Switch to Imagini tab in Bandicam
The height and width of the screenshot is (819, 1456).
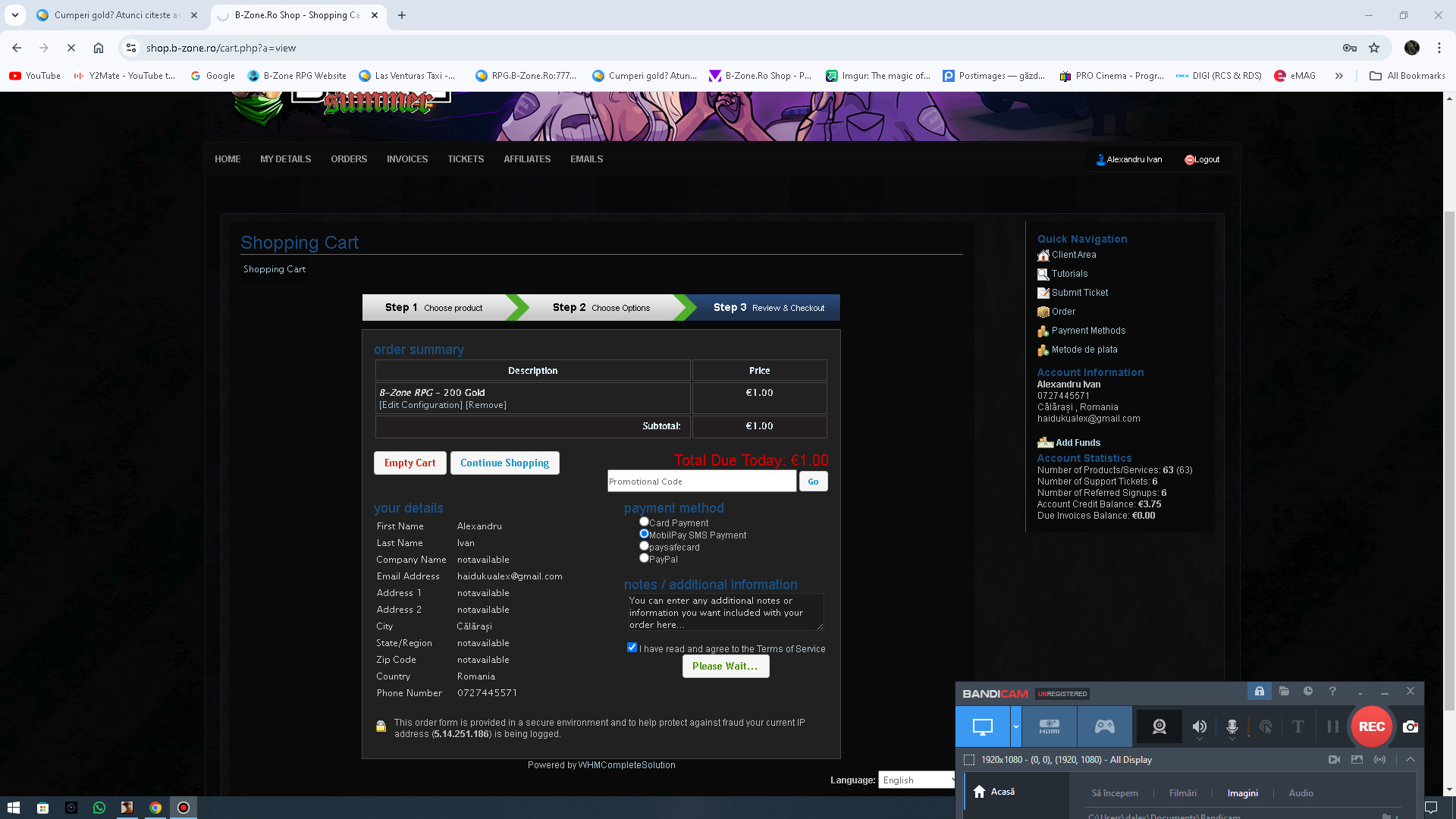(1242, 793)
